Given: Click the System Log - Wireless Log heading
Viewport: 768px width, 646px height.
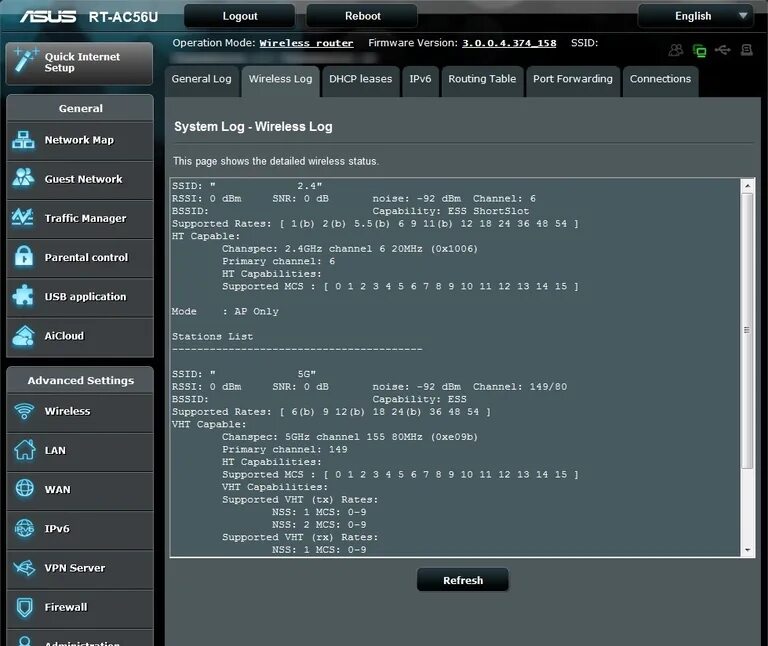Looking at the screenshot, I should (x=253, y=127).
